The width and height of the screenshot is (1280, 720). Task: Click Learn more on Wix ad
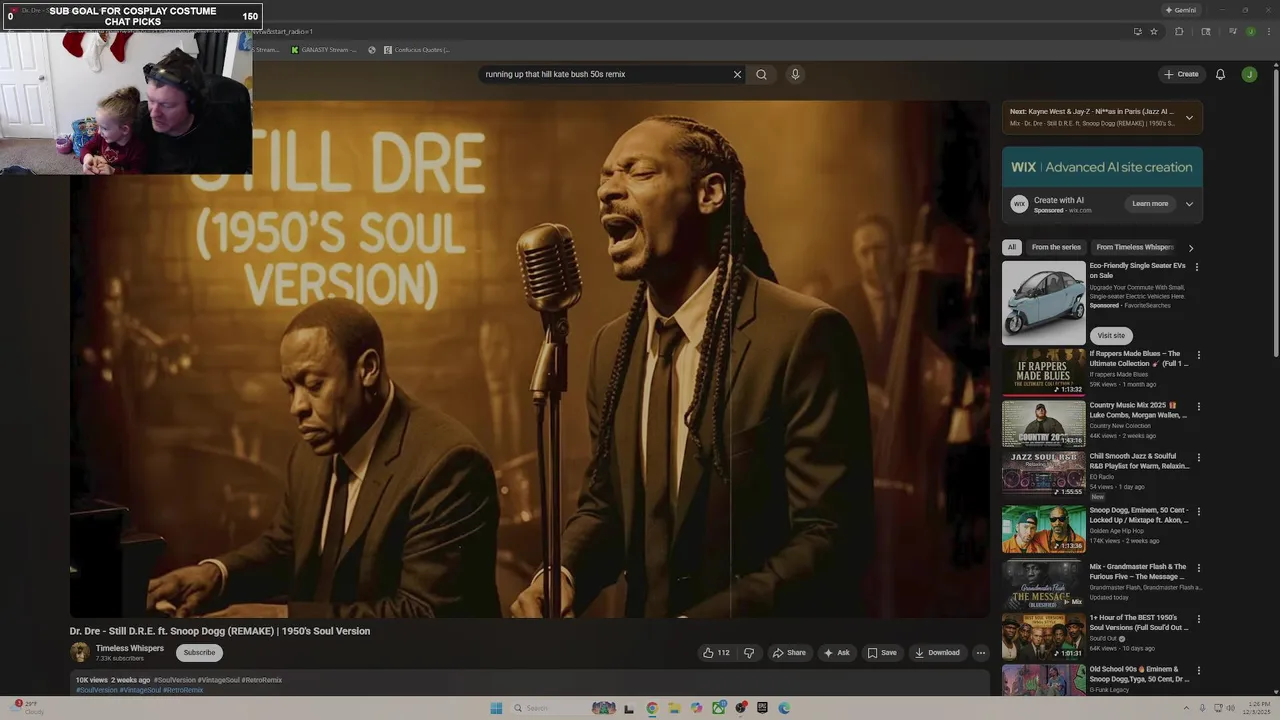(1150, 204)
